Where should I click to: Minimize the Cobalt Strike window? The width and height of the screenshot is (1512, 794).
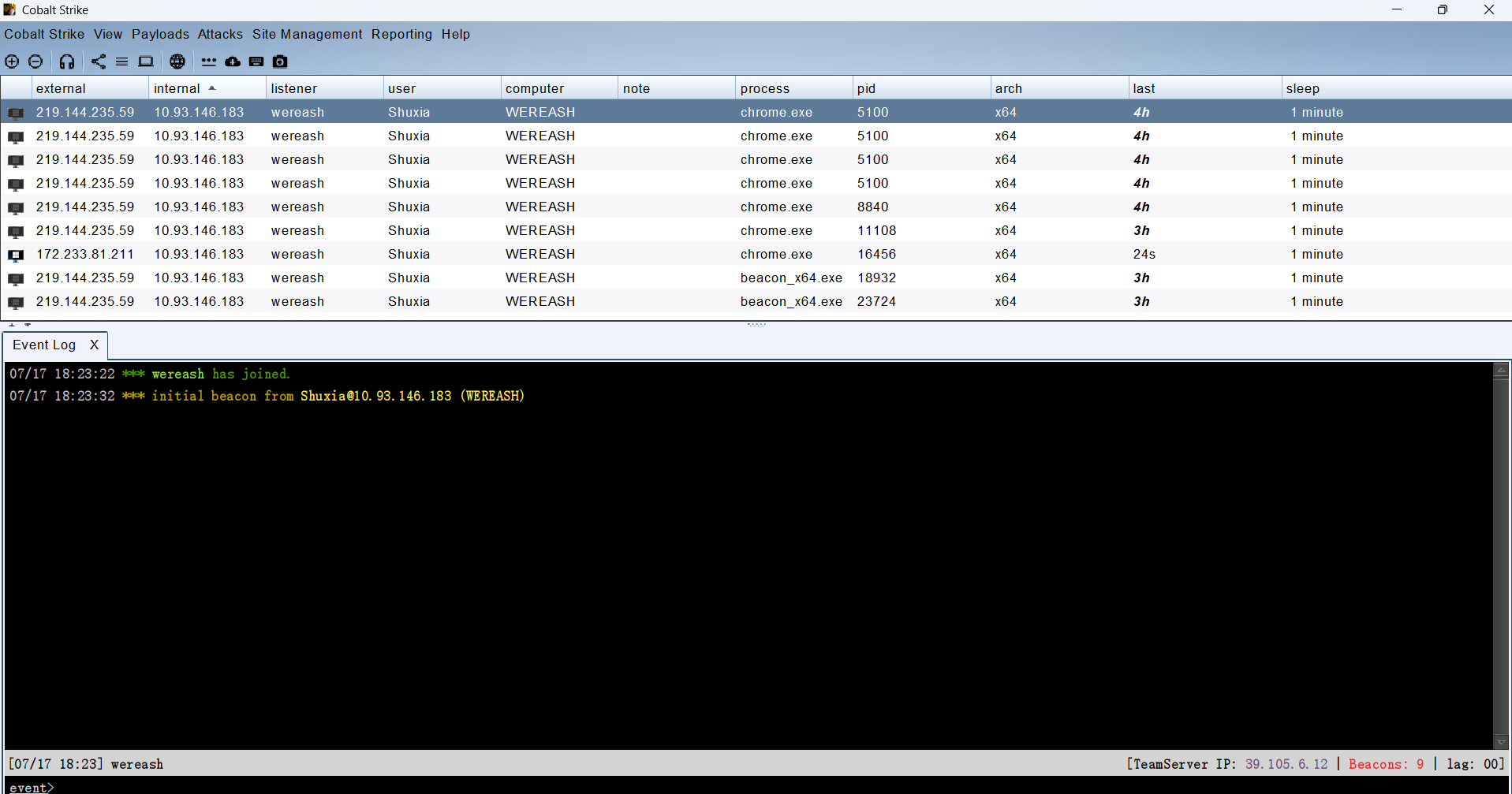[1397, 9]
